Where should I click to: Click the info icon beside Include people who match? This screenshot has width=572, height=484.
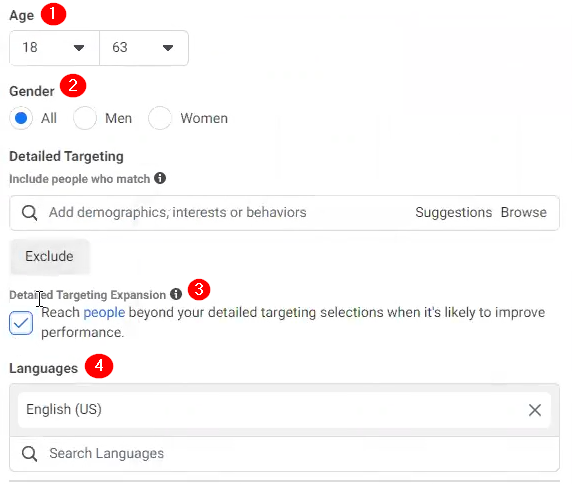coord(160,178)
